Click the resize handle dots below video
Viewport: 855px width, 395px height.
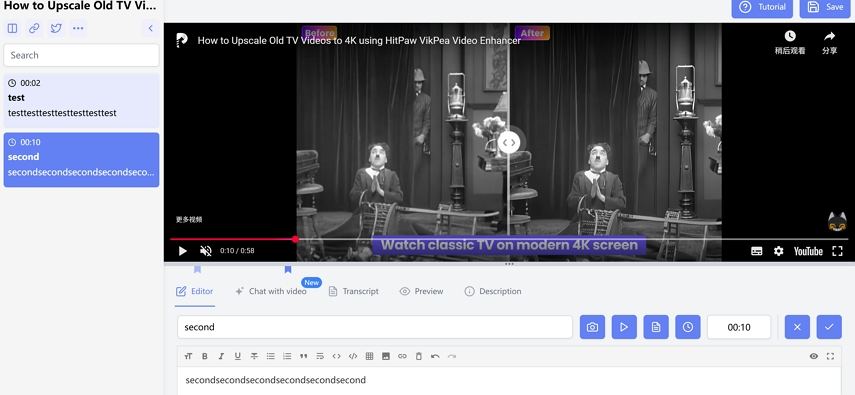(x=509, y=264)
